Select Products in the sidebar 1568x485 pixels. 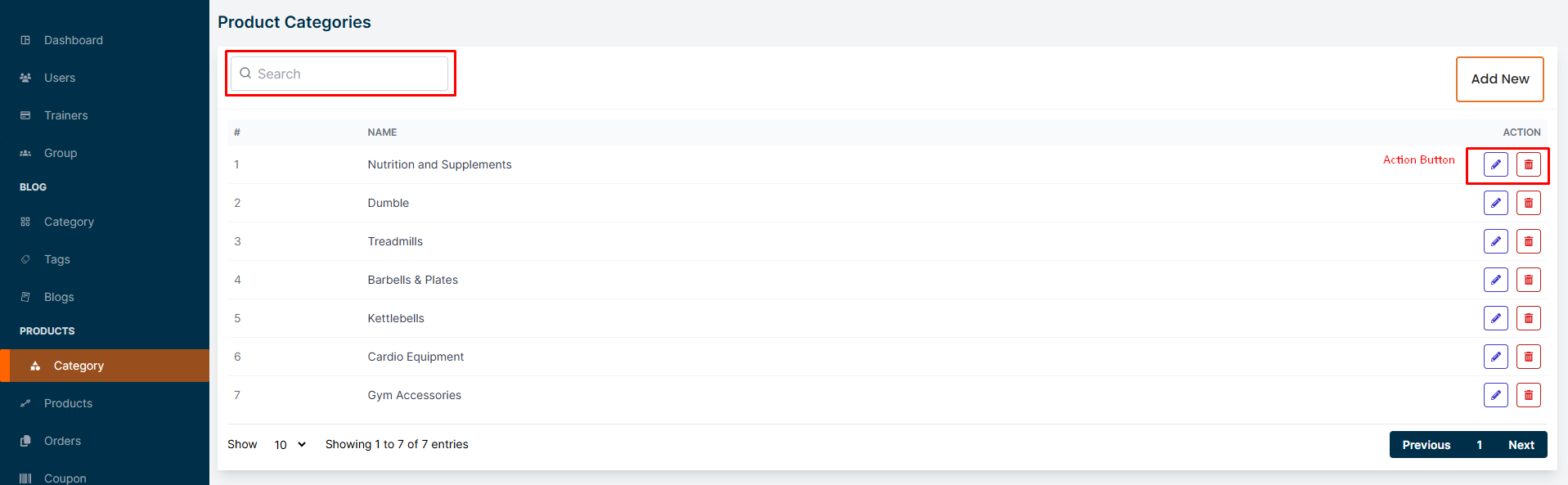click(x=68, y=403)
